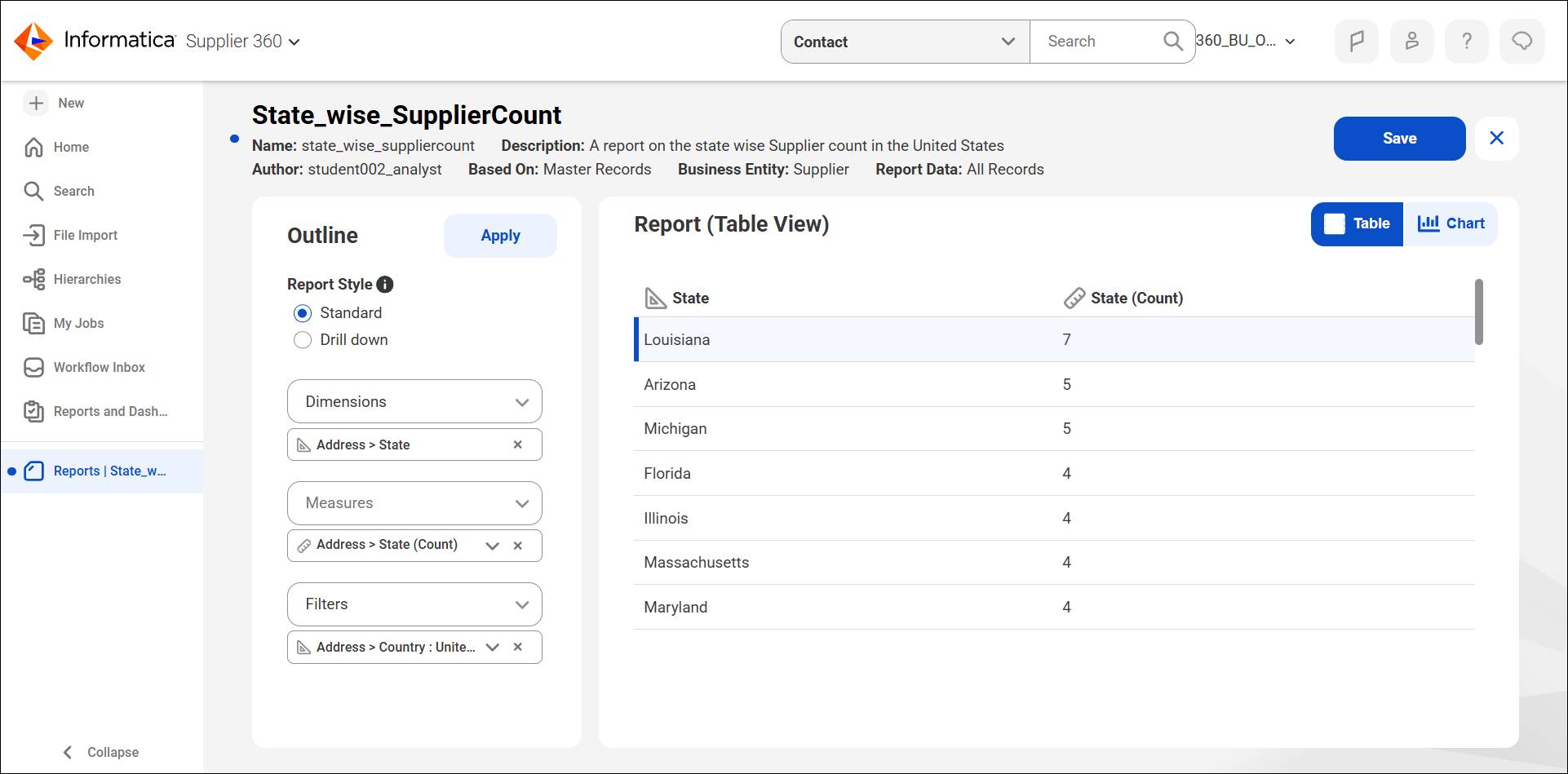This screenshot has height=774, width=1568.
Task: Click the Save button
Action: [1399, 138]
